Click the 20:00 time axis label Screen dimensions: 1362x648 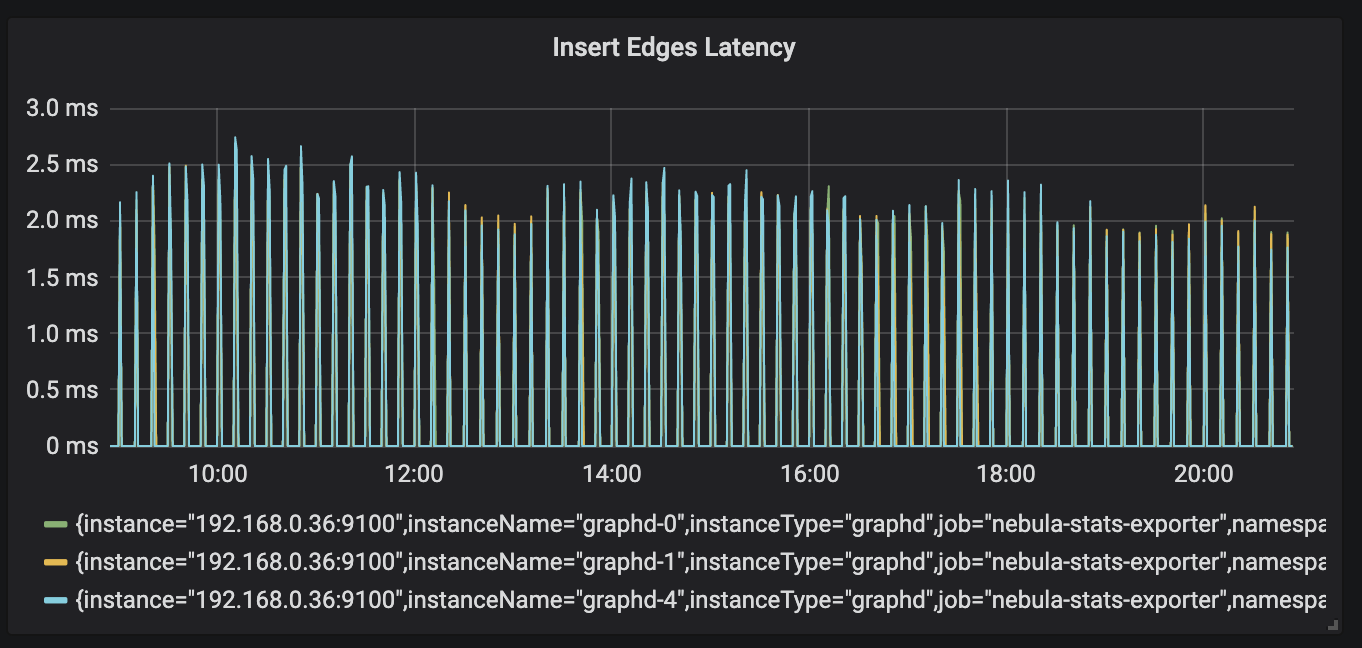(x=1202, y=473)
